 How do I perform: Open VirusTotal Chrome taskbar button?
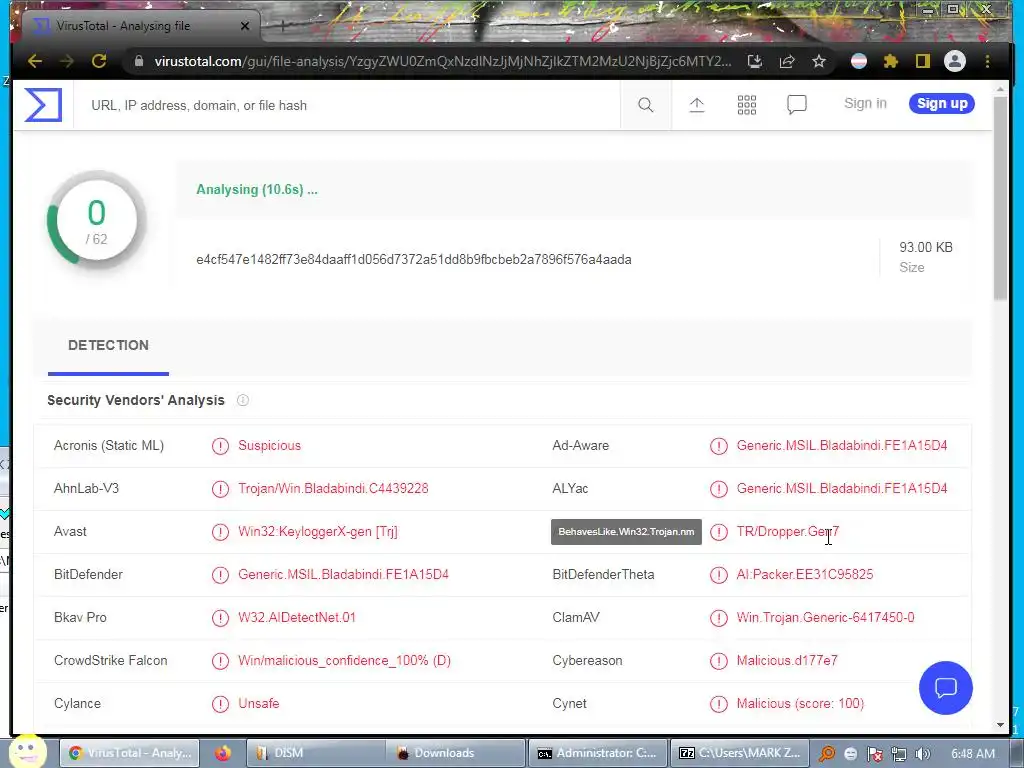pos(130,753)
